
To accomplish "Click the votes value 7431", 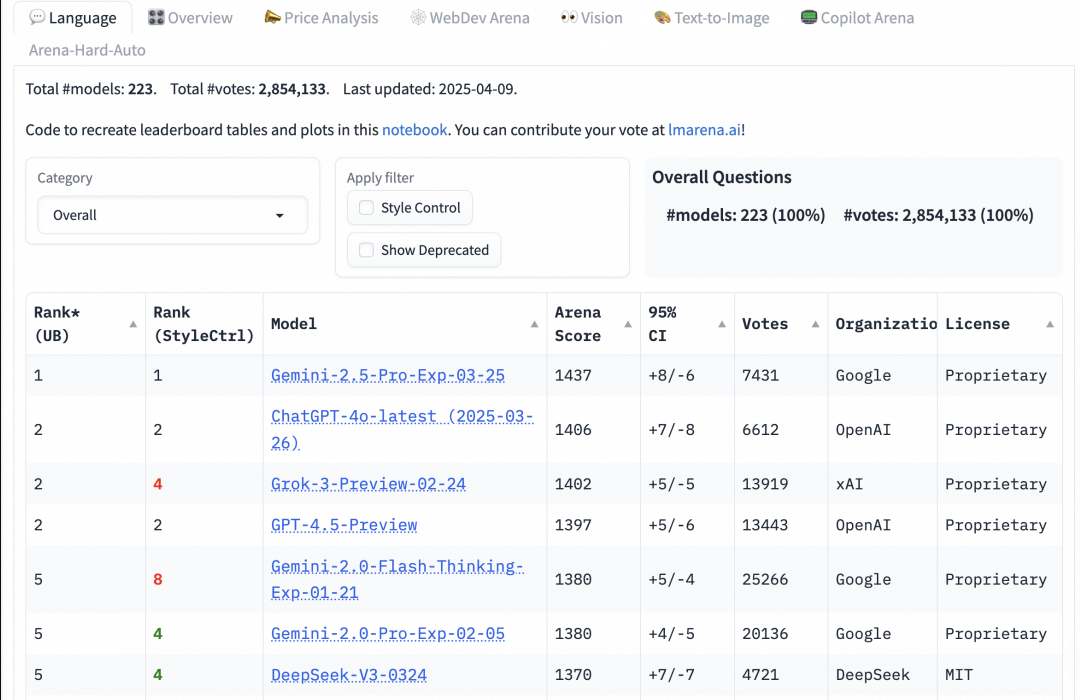I will pos(760,375).
